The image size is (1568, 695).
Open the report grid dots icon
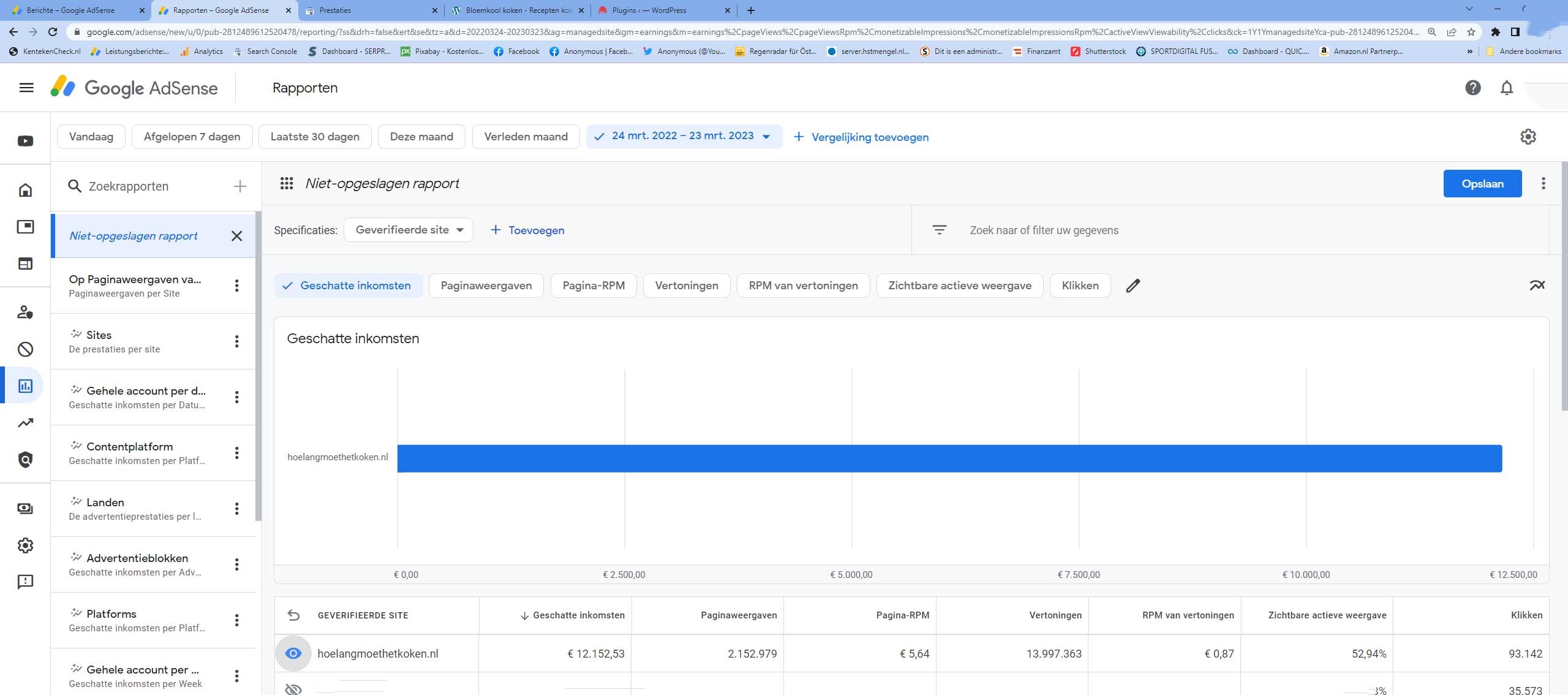click(286, 183)
